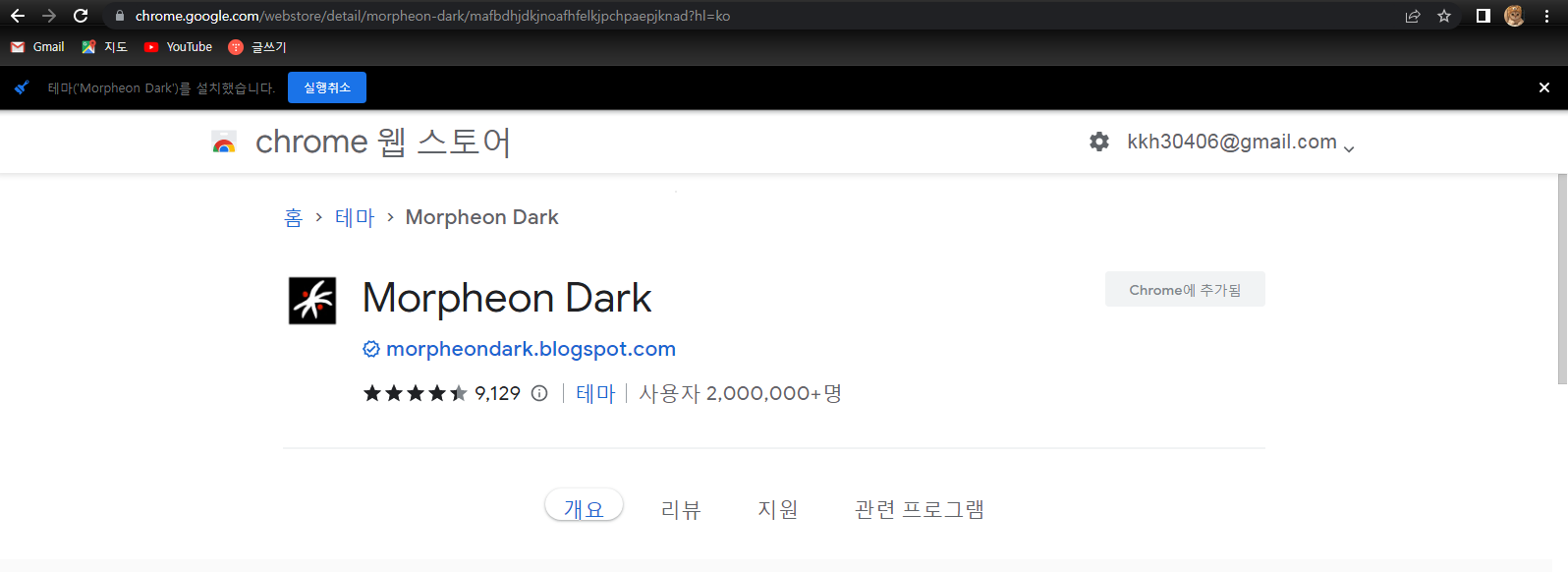1568x572 pixels.
Task: Click the page vertical scrollbar
Action: click(1562, 278)
